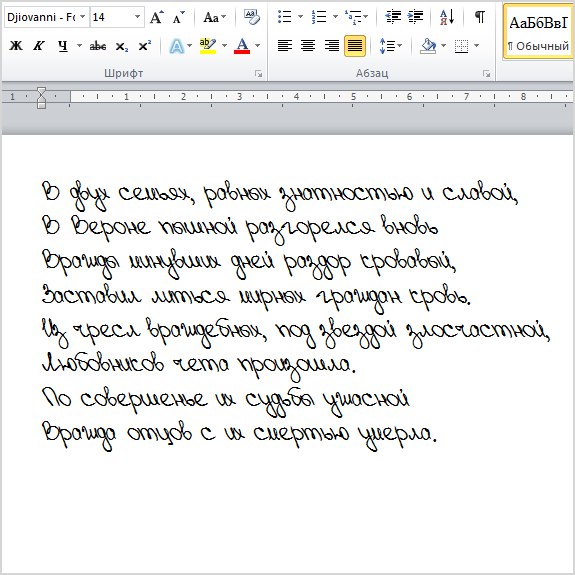Click the numbered list icon
Viewport: 575px width, 575px height.
coord(319,17)
